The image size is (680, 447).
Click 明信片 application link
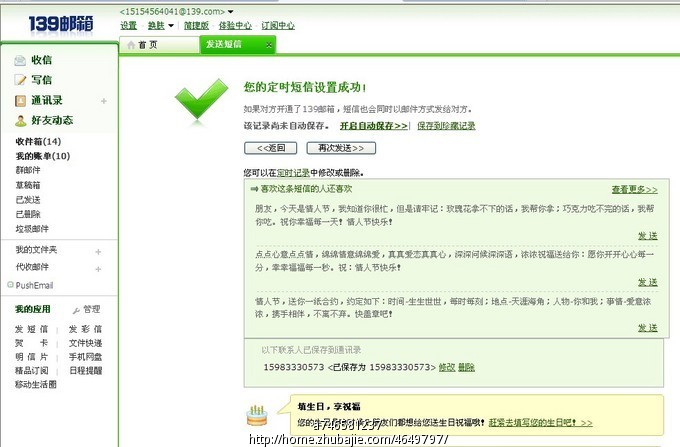31,357
